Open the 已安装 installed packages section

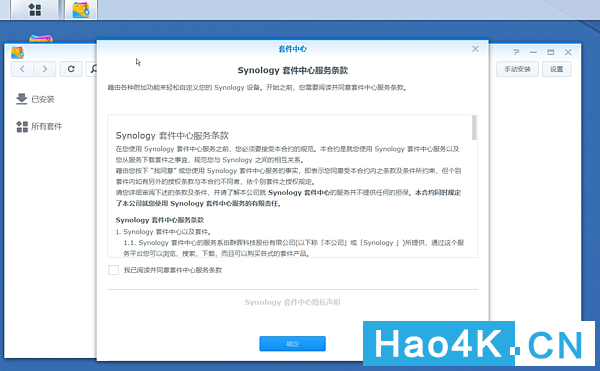[x=35, y=99]
